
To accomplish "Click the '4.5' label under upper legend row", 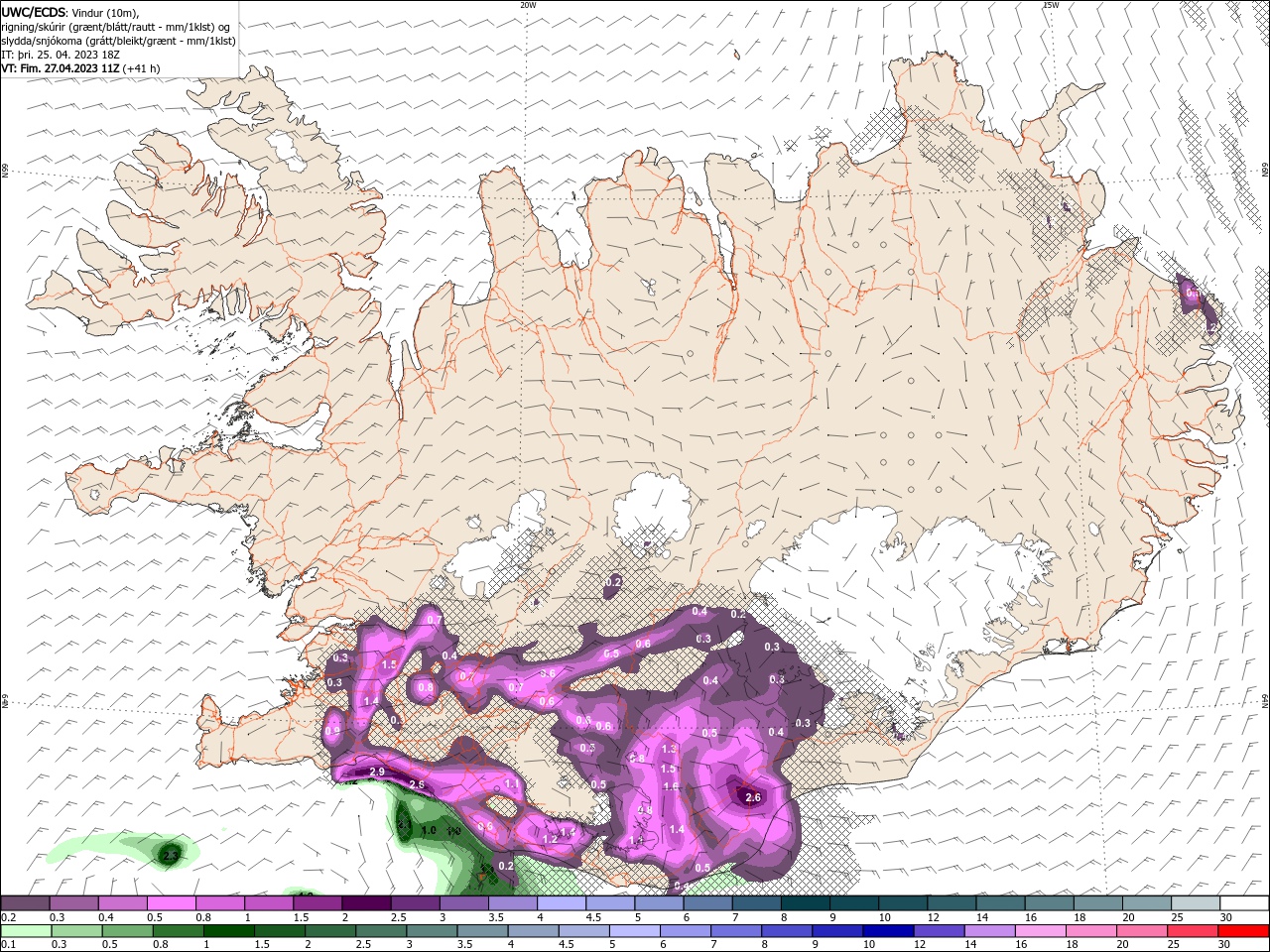I will [x=593, y=917].
